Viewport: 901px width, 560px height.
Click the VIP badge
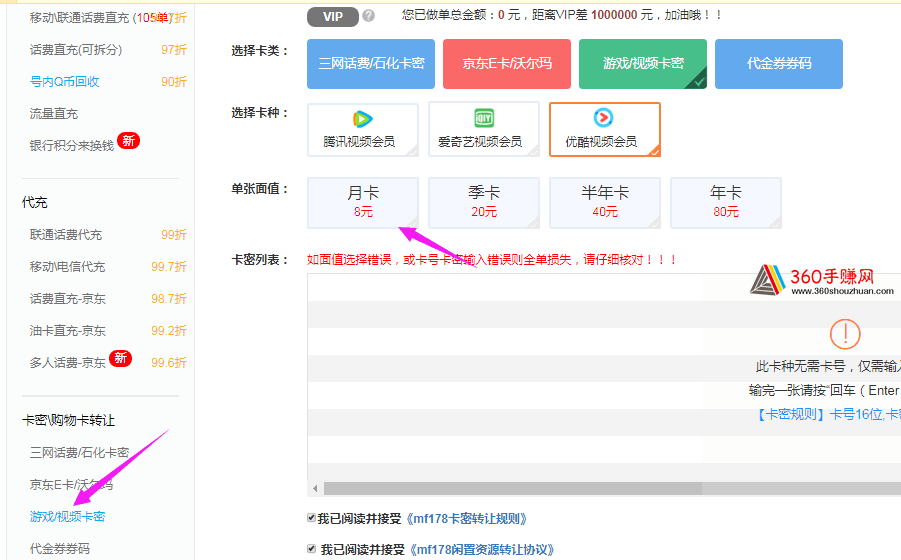point(333,17)
